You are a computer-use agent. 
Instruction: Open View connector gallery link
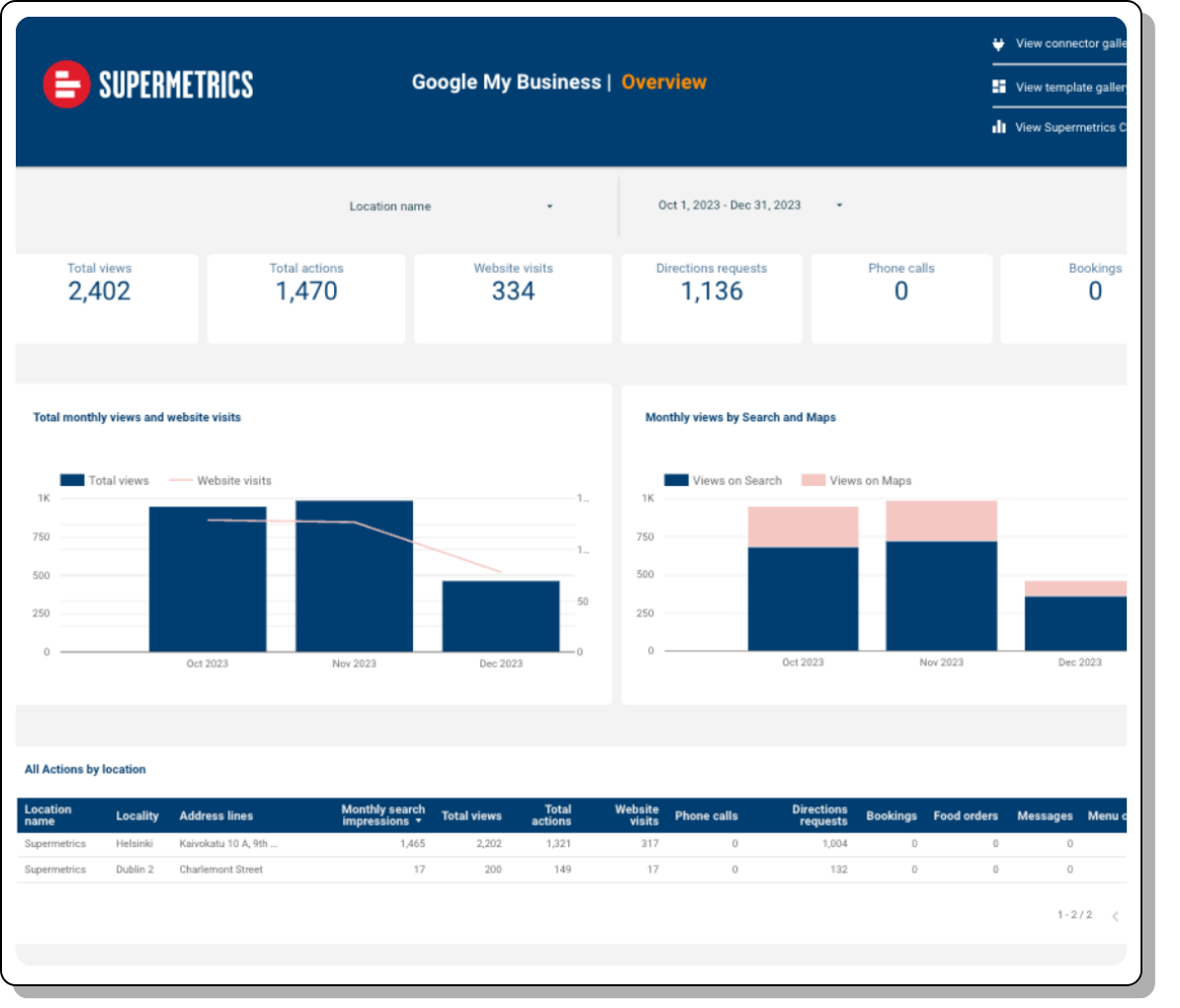(1069, 43)
